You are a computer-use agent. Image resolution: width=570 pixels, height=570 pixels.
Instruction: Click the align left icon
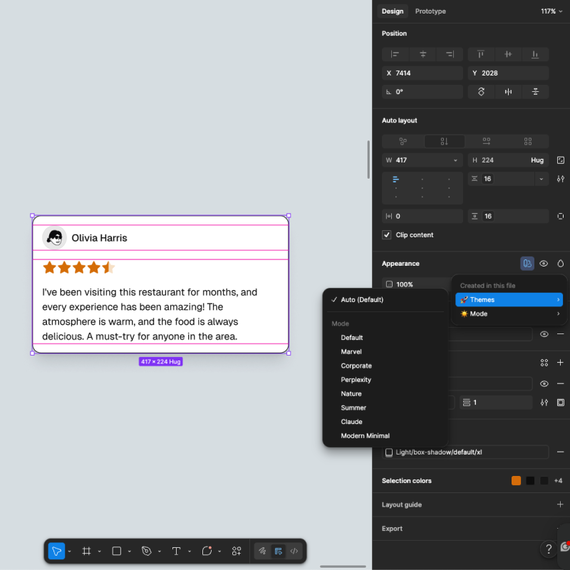[x=395, y=54]
